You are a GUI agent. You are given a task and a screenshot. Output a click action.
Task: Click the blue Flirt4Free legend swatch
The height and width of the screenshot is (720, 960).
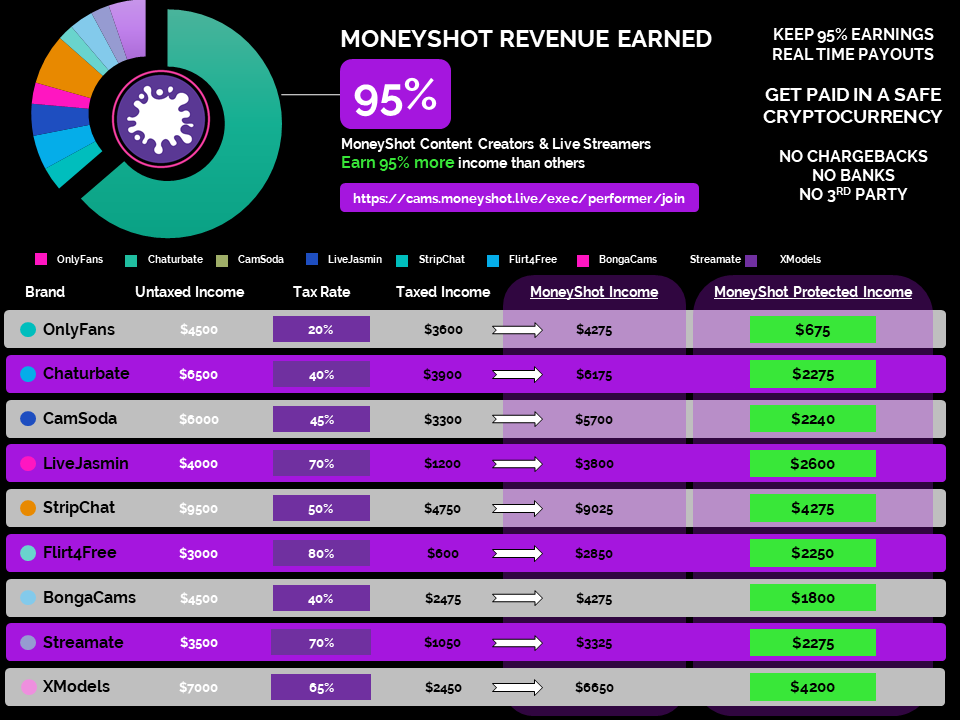click(493, 261)
